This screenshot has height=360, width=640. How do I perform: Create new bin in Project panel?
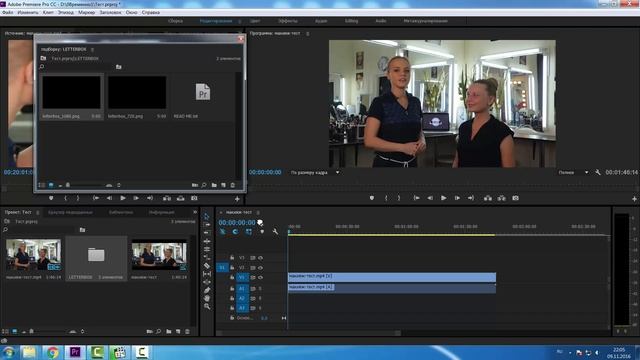tap(169, 331)
